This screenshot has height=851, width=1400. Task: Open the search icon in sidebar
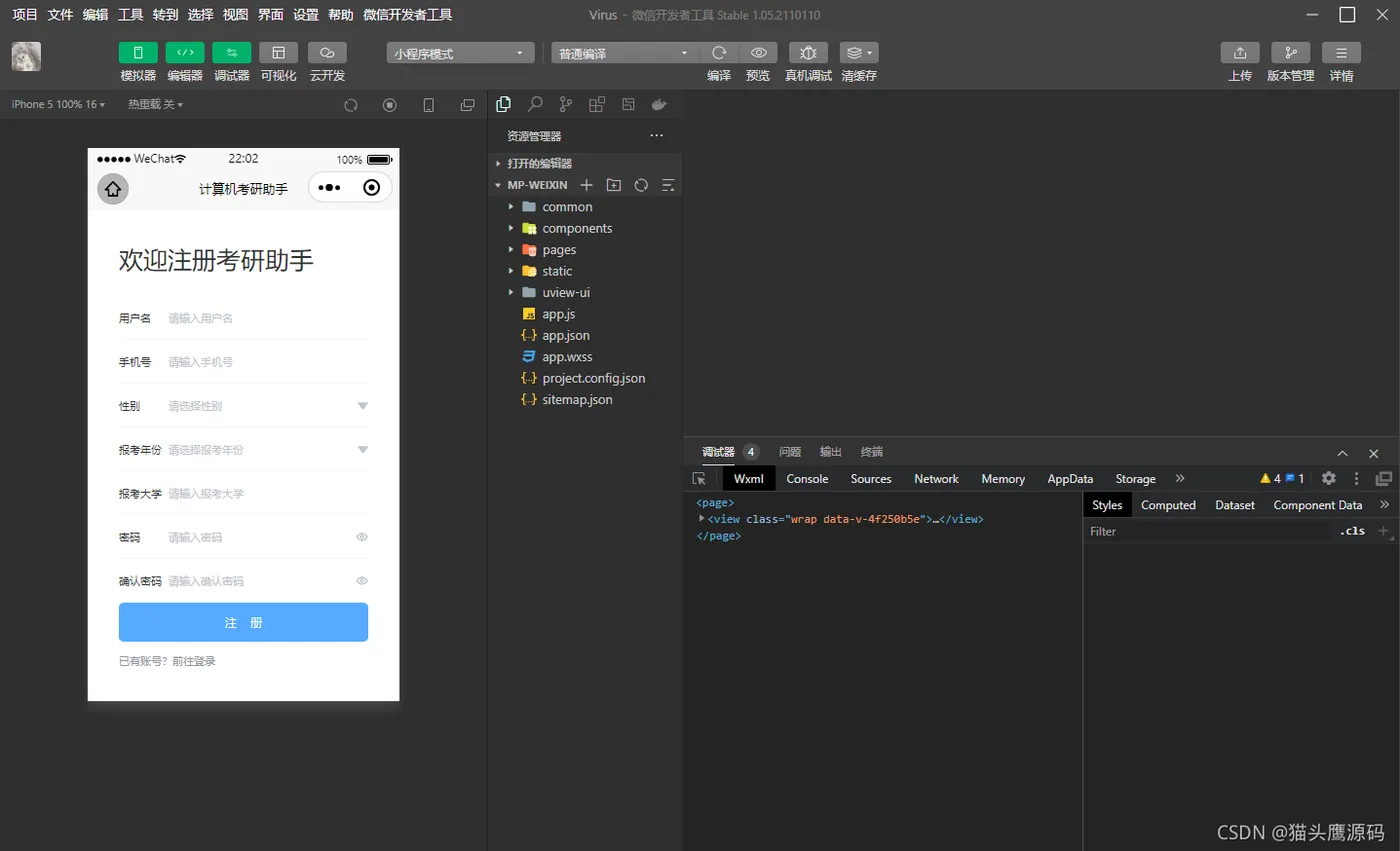tap(535, 104)
